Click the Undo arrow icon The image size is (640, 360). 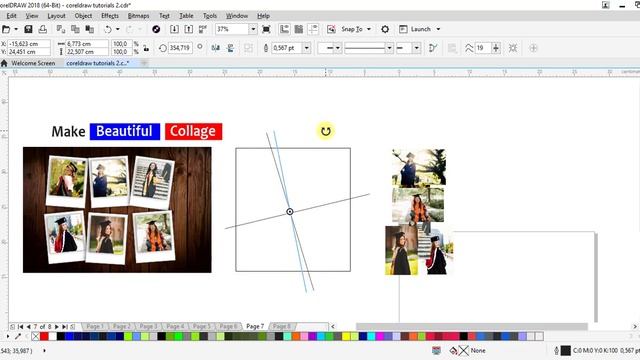point(108,29)
